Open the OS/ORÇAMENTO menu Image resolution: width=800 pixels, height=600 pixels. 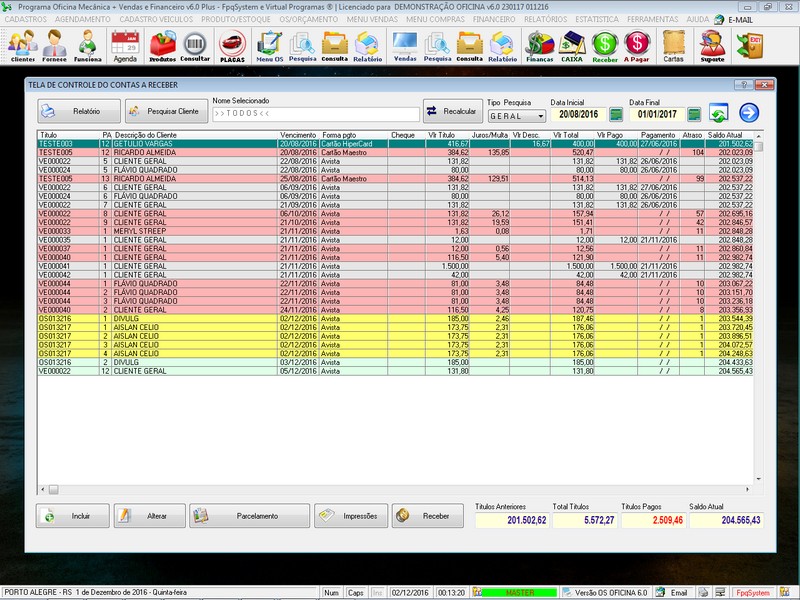309,19
